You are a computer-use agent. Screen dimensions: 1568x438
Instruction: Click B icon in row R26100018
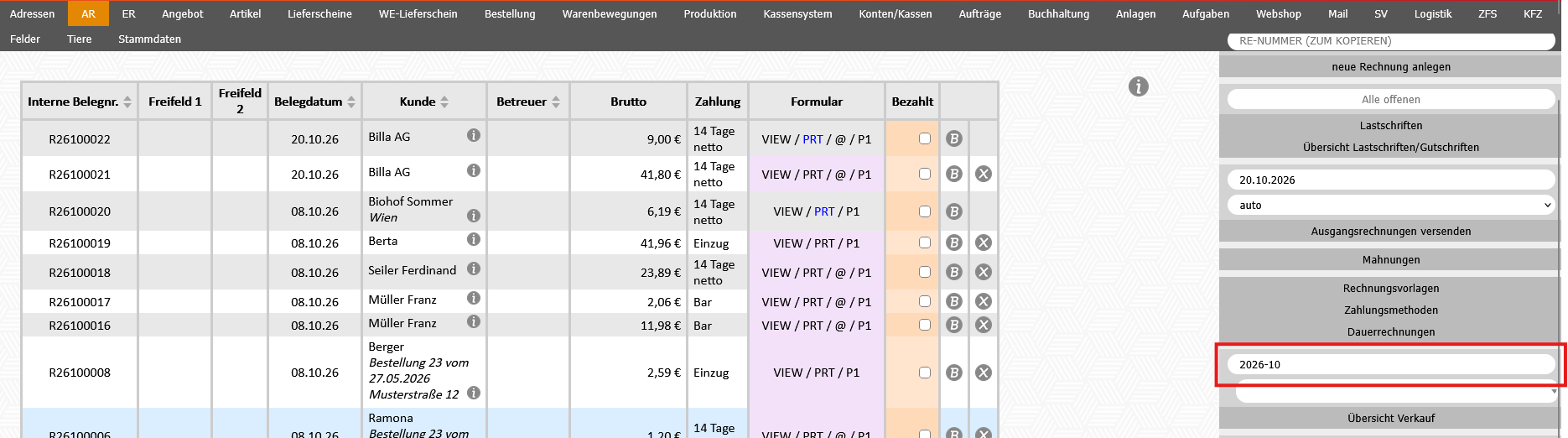pyautogui.click(x=954, y=272)
